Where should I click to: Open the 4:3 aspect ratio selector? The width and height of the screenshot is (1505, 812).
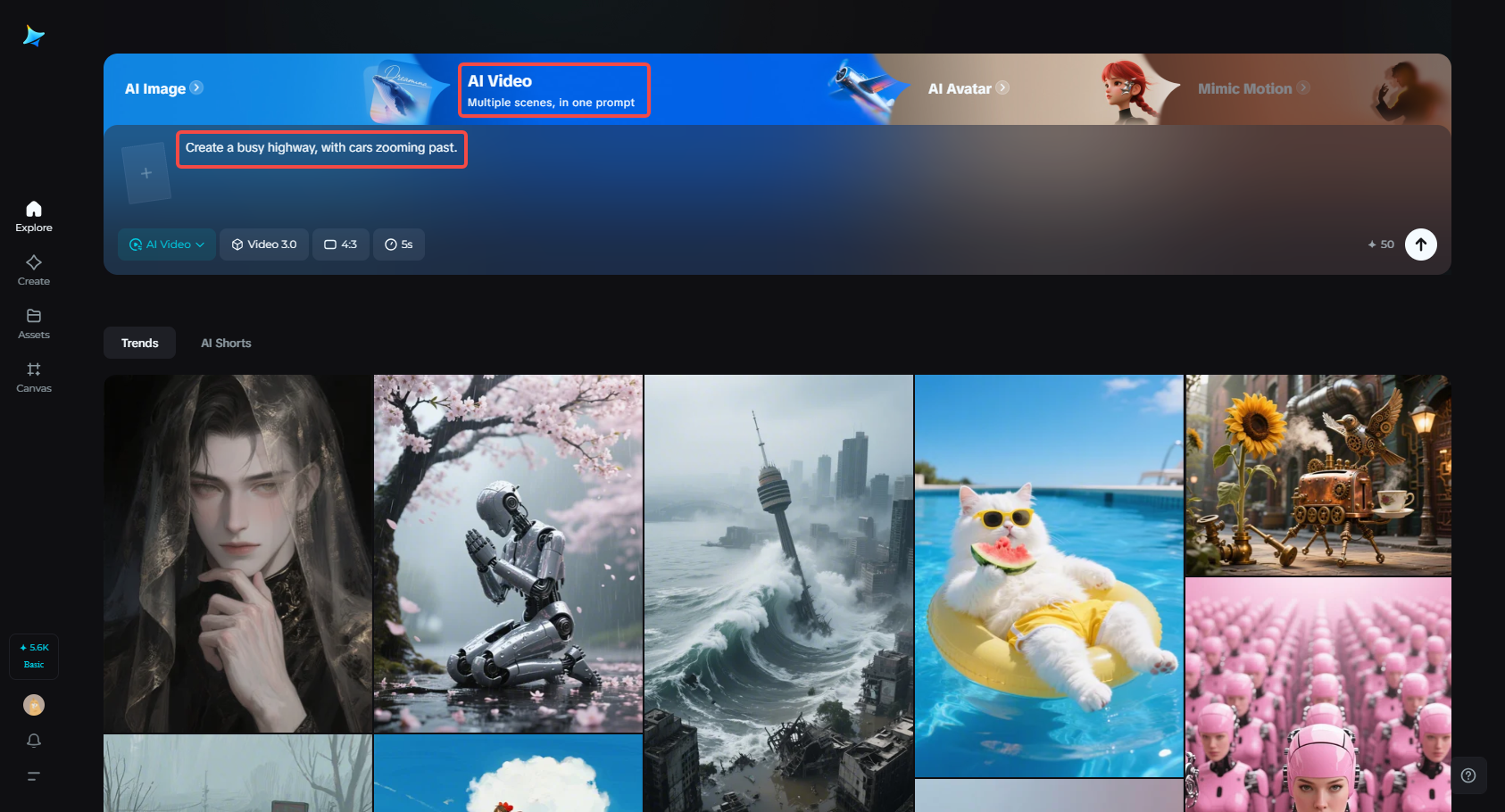(x=340, y=244)
